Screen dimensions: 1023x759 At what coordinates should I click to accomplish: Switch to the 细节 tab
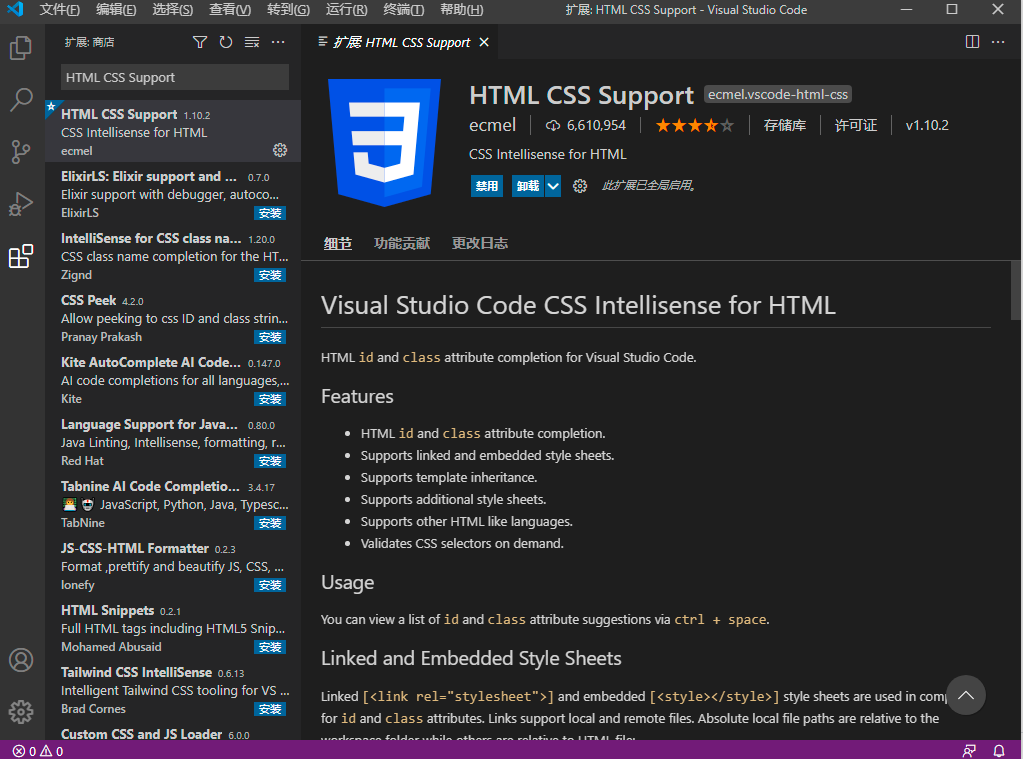338,243
